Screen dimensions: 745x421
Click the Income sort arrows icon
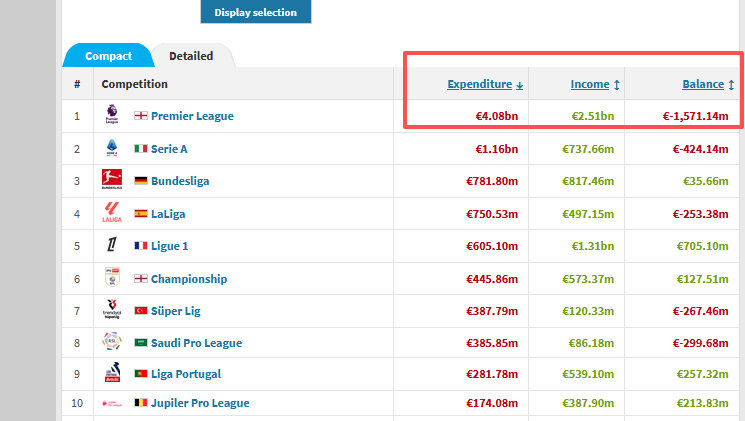(x=616, y=85)
